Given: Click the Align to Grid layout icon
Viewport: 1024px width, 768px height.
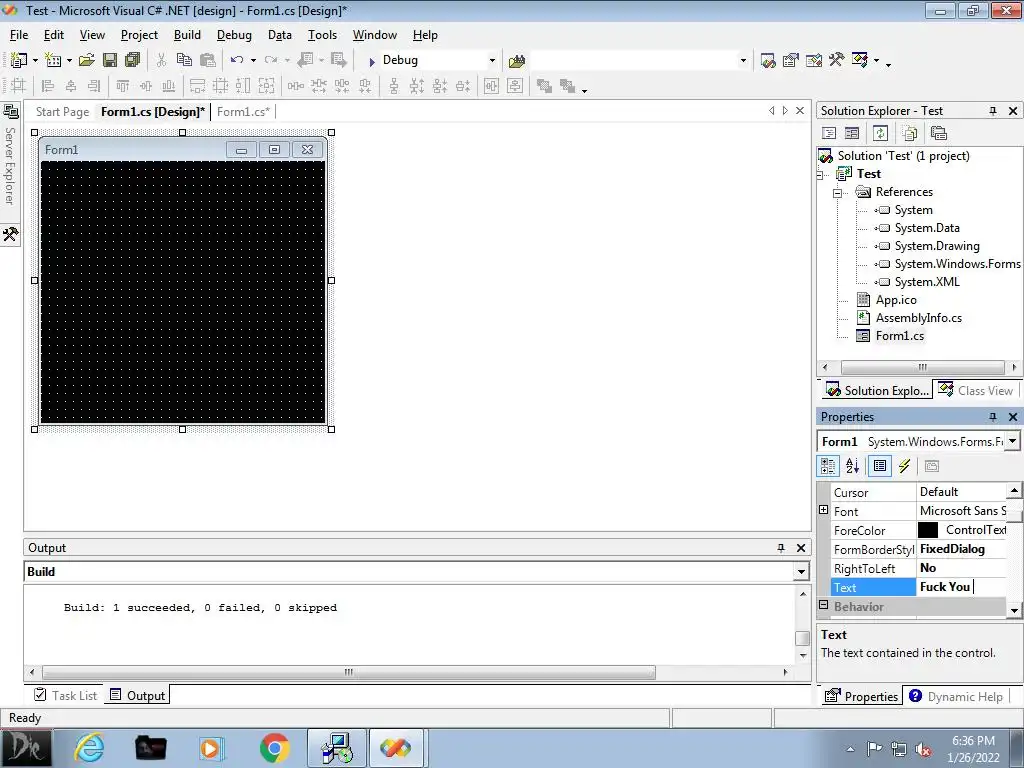Looking at the screenshot, I should (x=18, y=86).
